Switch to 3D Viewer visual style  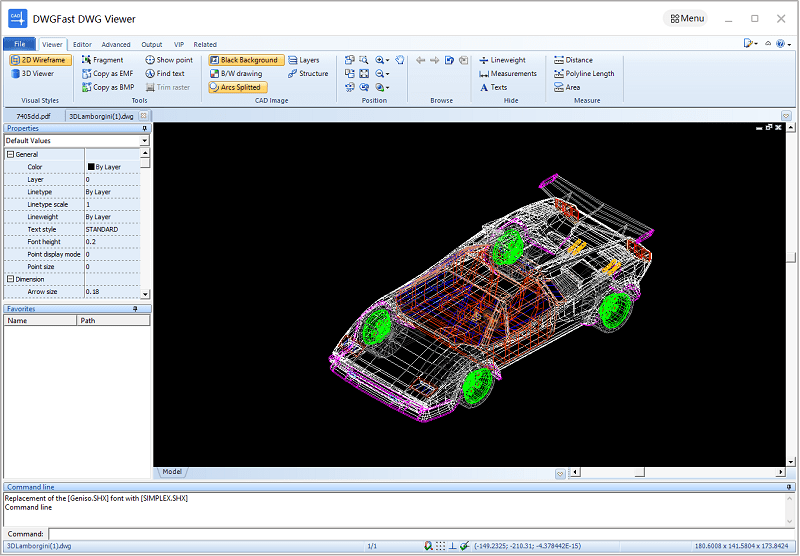pyautogui.click(x=32, y=73)
